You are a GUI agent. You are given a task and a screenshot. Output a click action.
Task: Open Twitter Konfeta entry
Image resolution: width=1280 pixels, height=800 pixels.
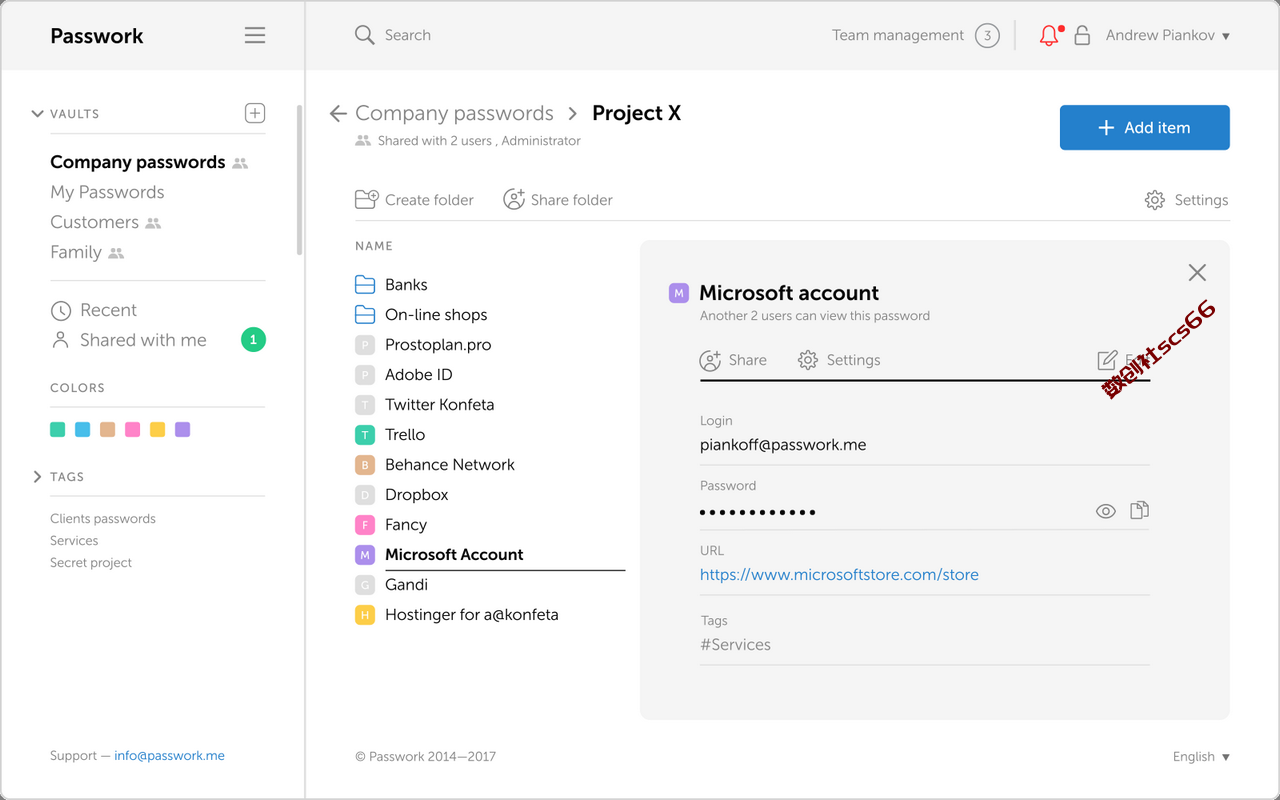(x=440, y=404)
